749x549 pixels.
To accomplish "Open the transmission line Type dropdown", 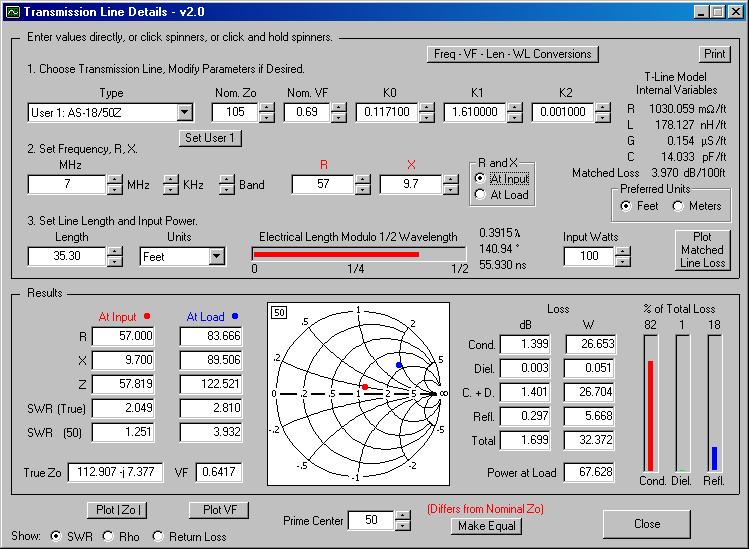I will coord(184,112).
